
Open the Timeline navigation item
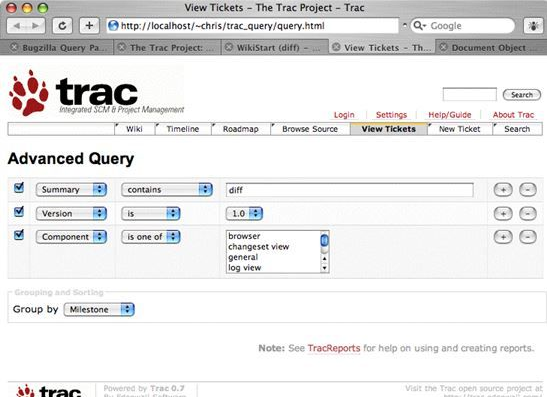pyautogui.click(x=183, y=129)
